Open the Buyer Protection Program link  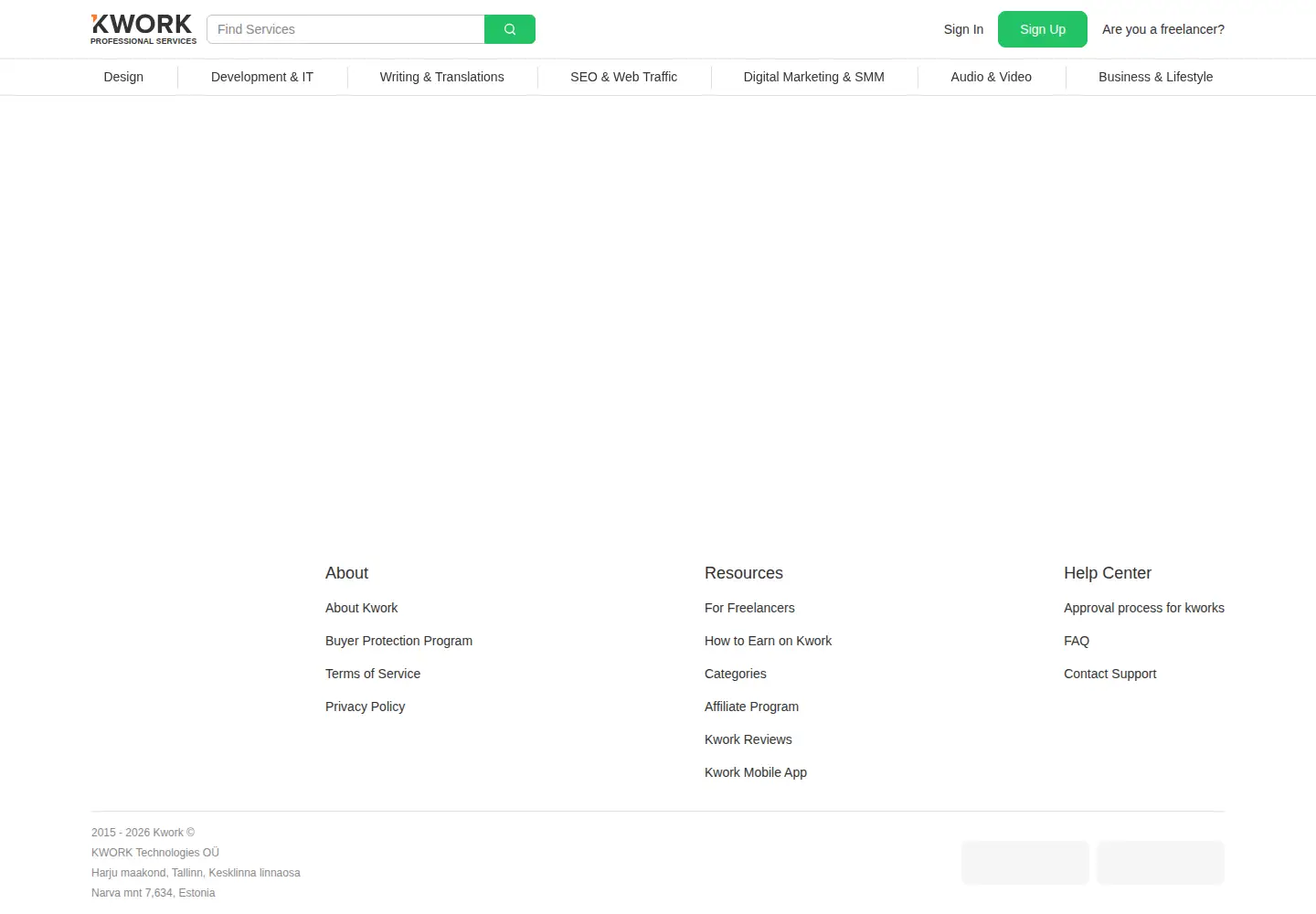[x=399, y=641]
